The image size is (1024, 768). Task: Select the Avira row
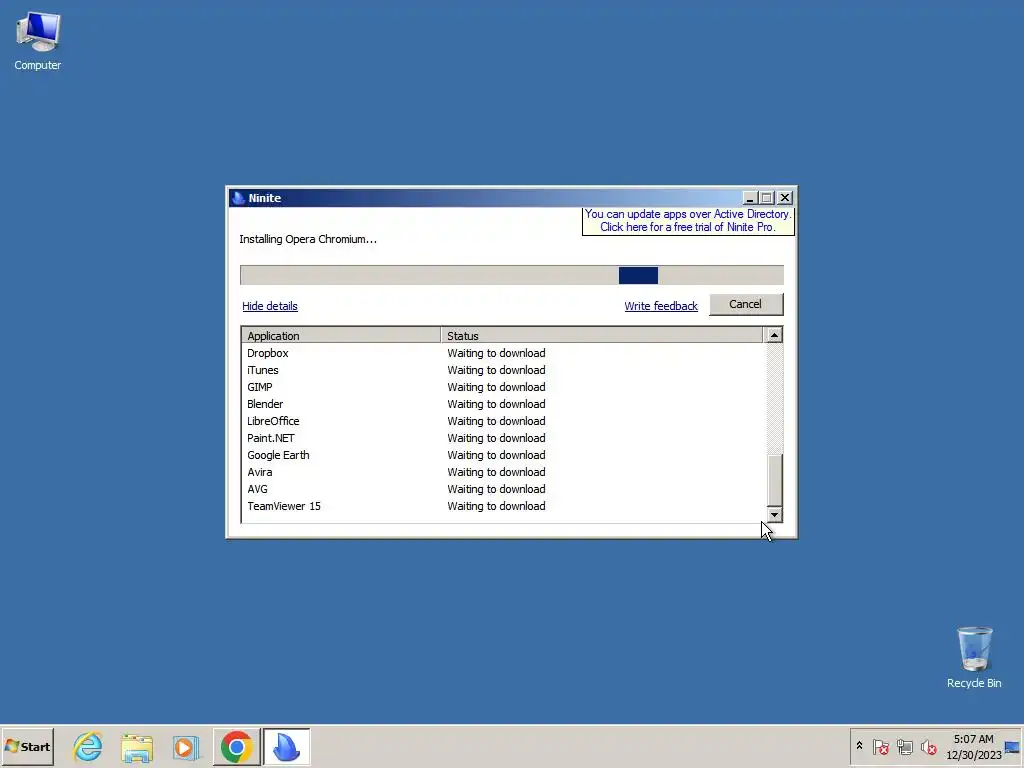pos(503,472)
